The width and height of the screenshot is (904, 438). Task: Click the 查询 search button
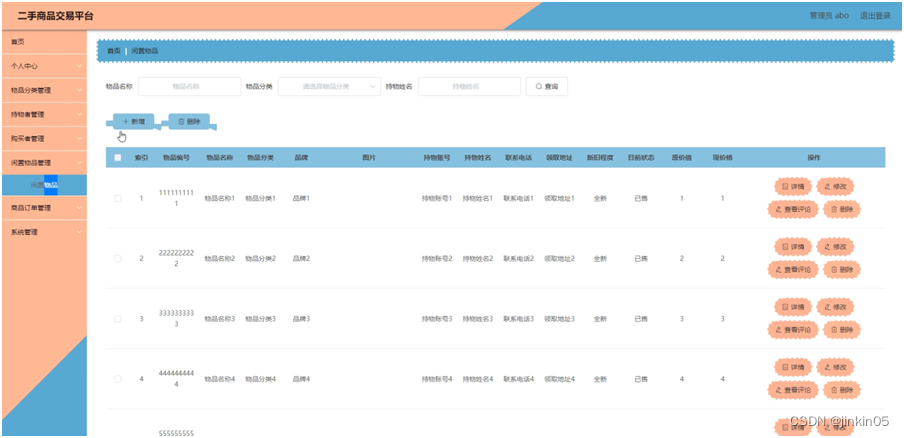(x=547, y=86)
